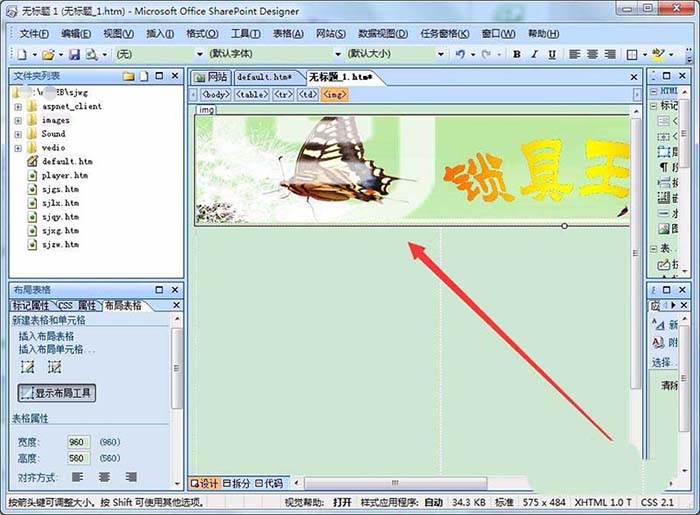The image size is (700, 515).
Task: Open the 插入(I) menu
Action: (x=159, y=33)
